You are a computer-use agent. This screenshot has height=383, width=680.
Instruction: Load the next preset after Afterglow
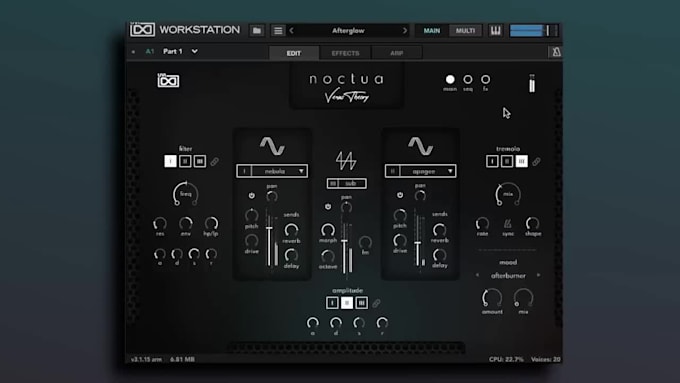click(x=405, y=30)
